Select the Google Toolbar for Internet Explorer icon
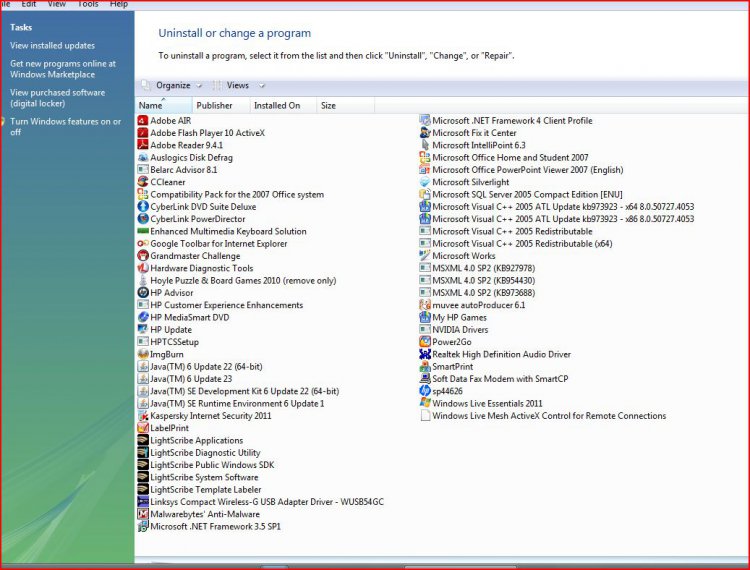Screen dimensions: 750x570 click(143, 243)
